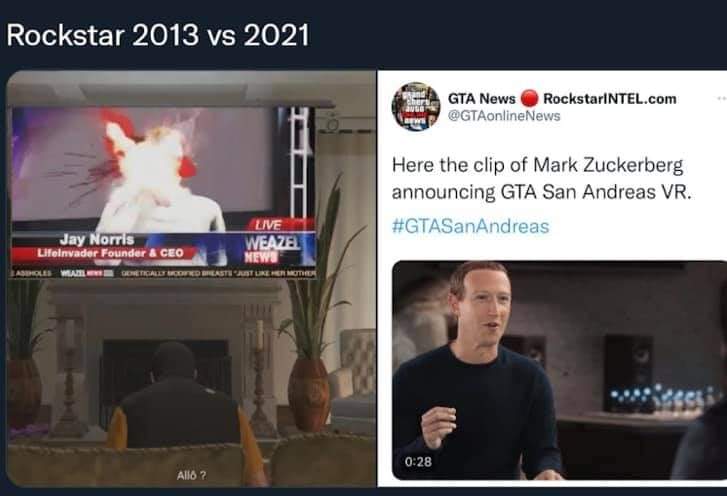Click the Weazel News logo on TV
Screen dimensions: 727x496
click(272, 248)
